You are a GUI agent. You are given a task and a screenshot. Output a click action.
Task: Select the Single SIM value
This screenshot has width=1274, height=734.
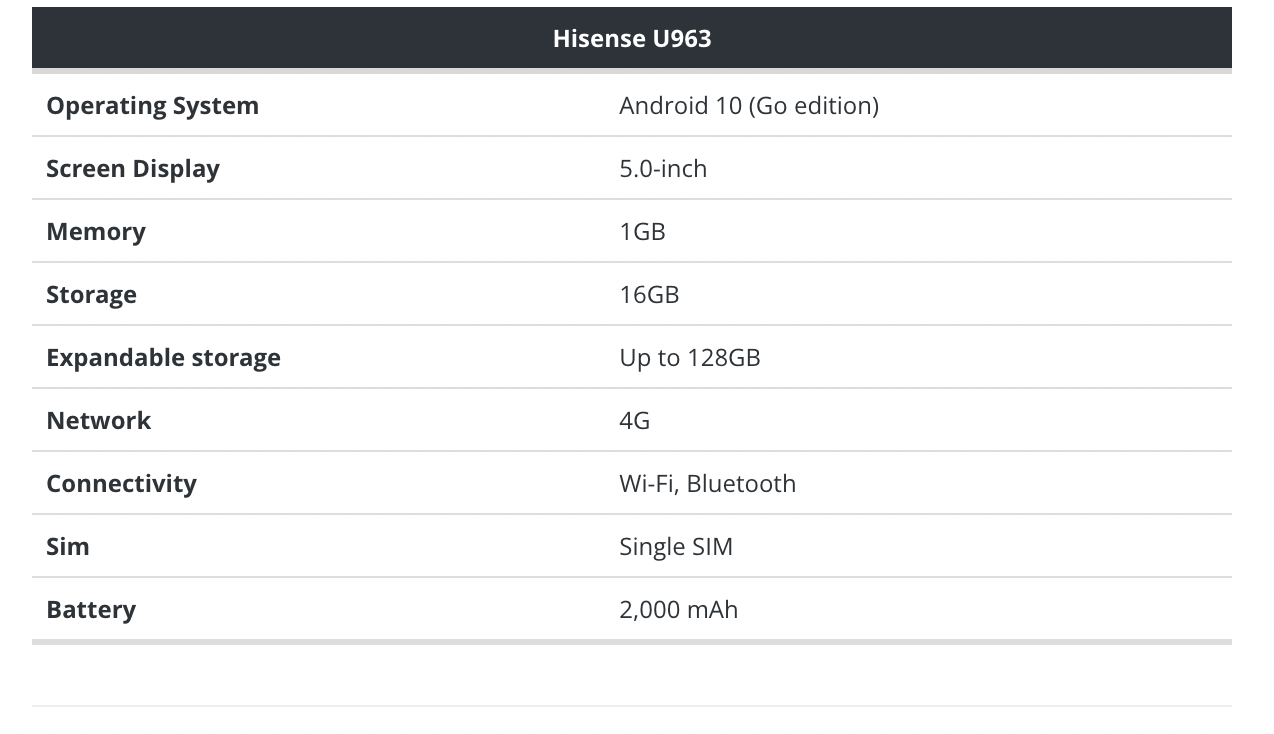(x=675, y=547)
